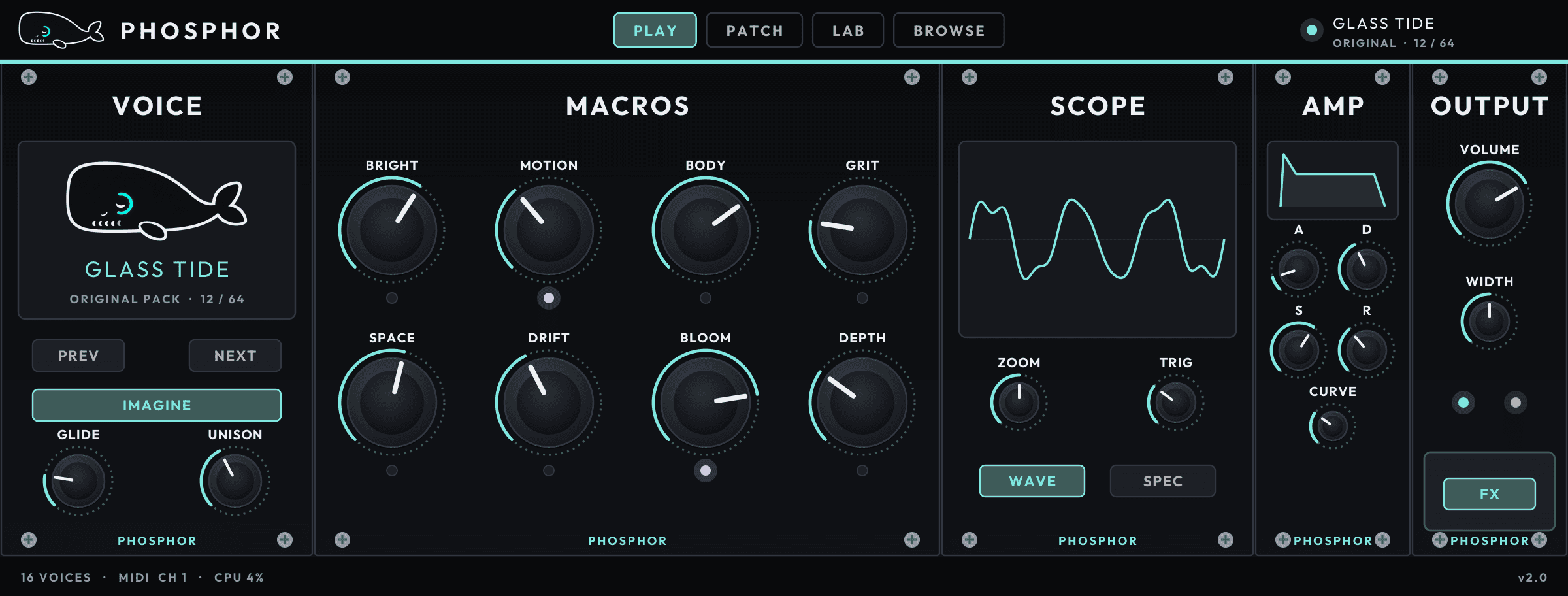
Task: Click the top-right screw icon of Output panel
Action: (1539, 77)
